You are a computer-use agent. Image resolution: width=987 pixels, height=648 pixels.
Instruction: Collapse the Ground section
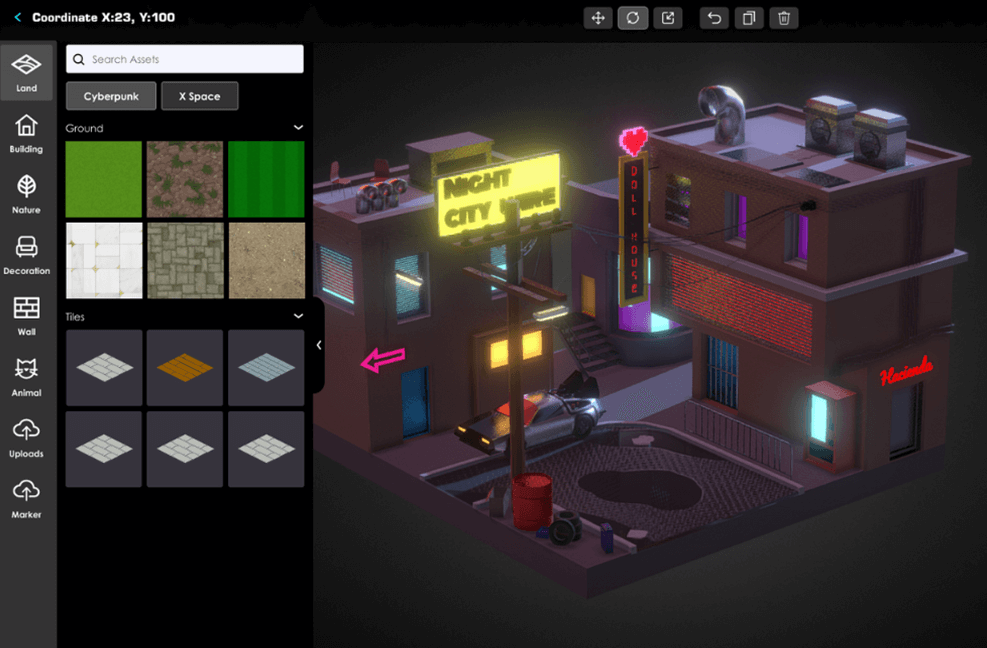click(x=298, y=128)
